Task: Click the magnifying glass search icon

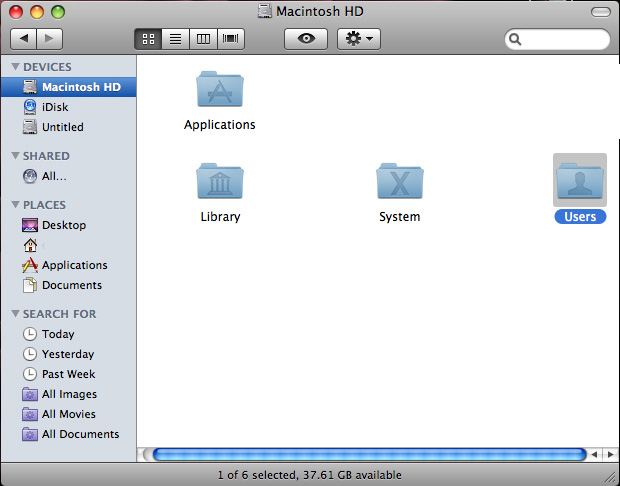Action: pyautogui.click(x=515, y=39)
